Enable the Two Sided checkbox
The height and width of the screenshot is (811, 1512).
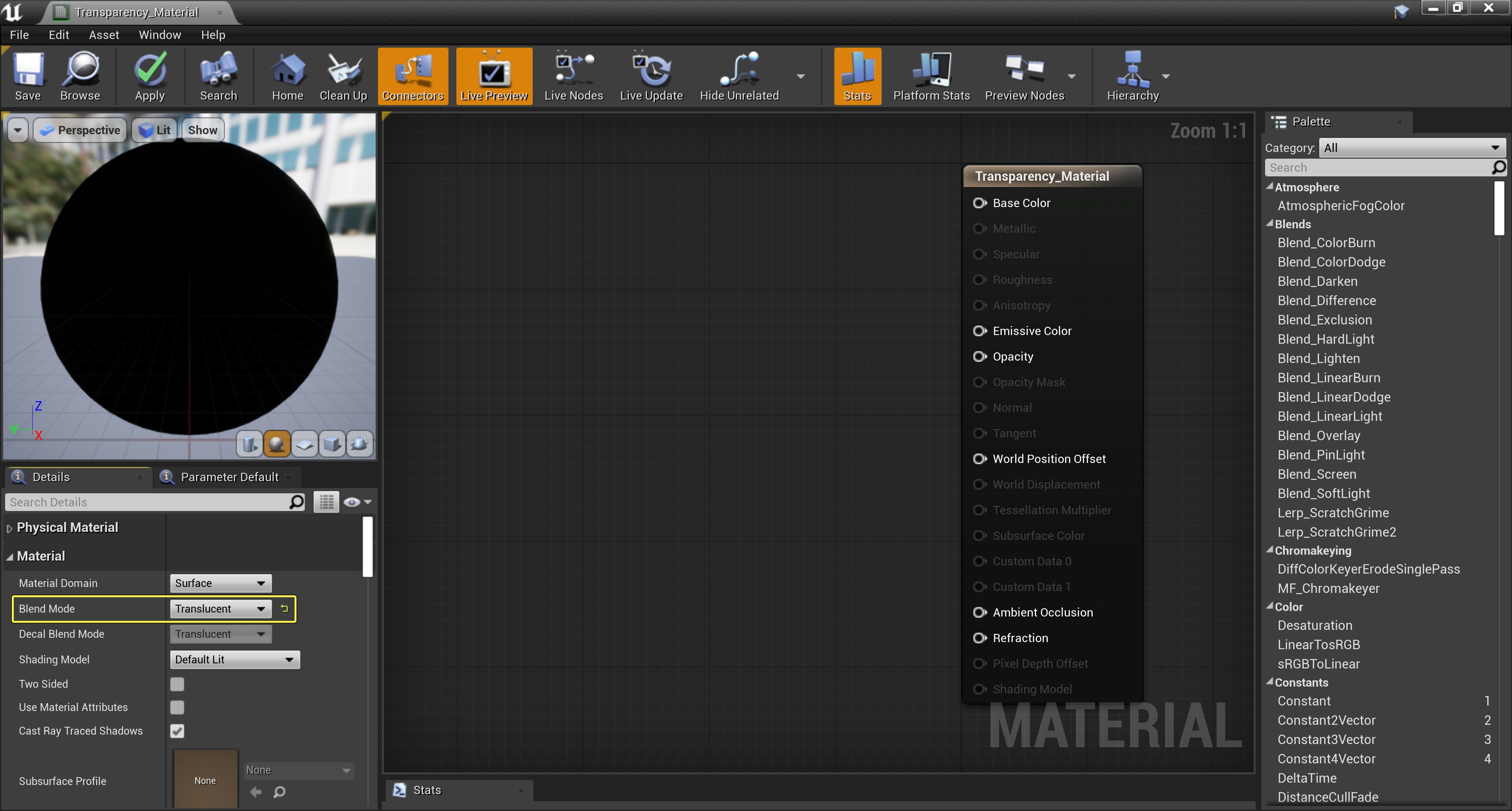pyautogui.click(x=177, y=684)
